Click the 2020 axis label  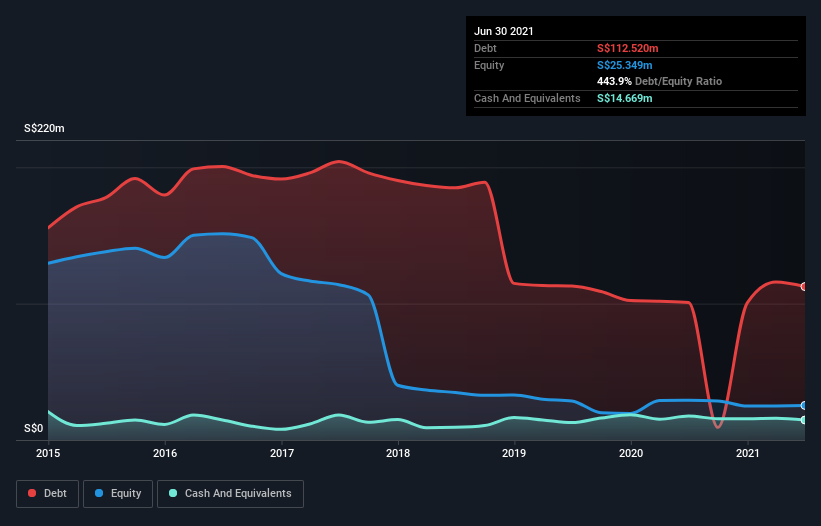(x=631, y=453)
